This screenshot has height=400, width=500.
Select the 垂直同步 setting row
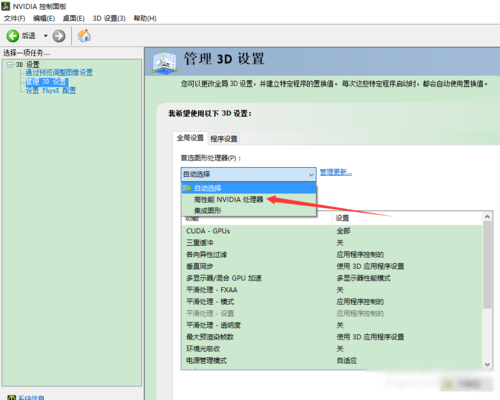coord(332,266)
